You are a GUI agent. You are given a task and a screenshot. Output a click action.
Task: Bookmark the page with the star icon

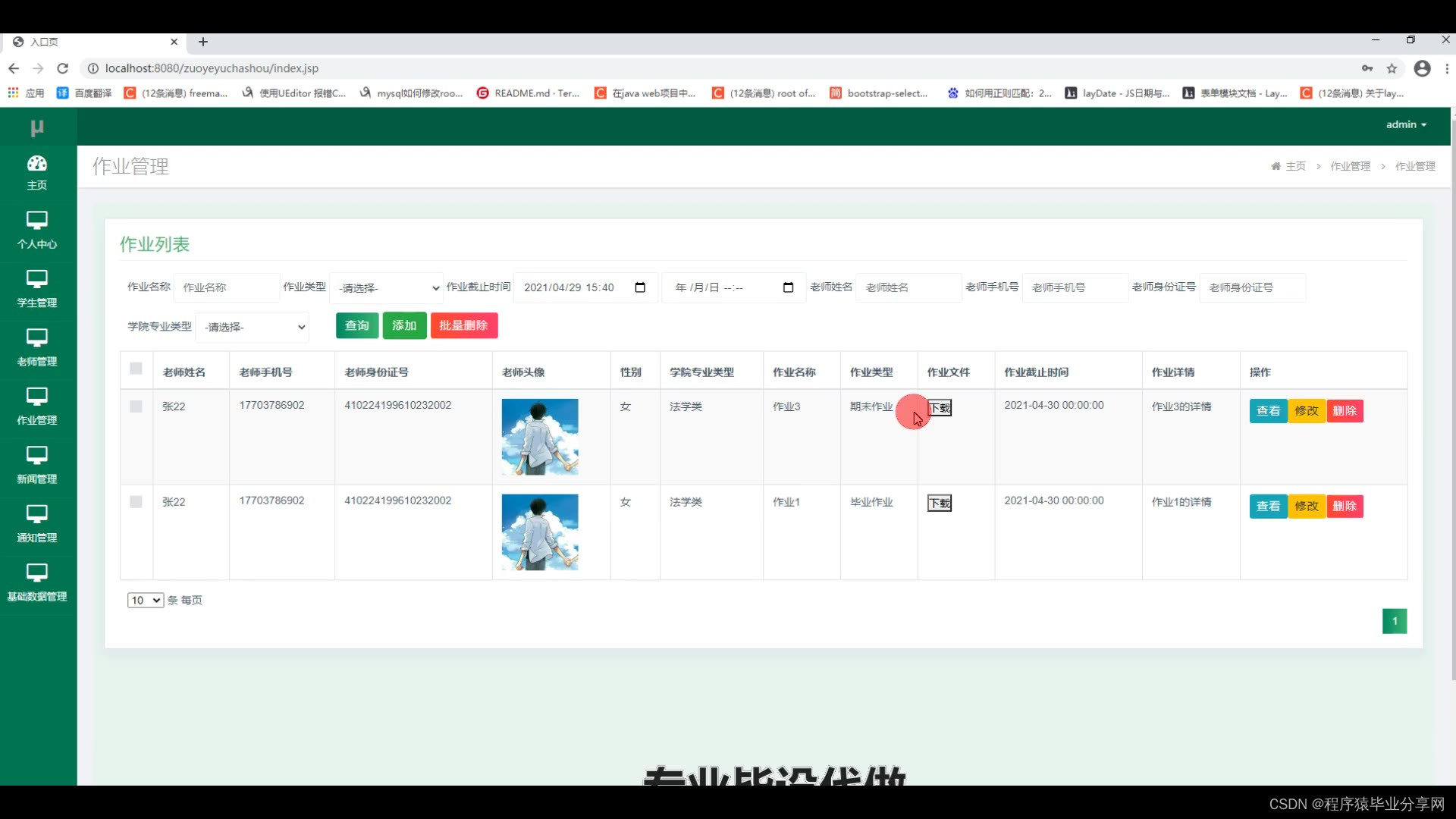[x=1392, y=68]
